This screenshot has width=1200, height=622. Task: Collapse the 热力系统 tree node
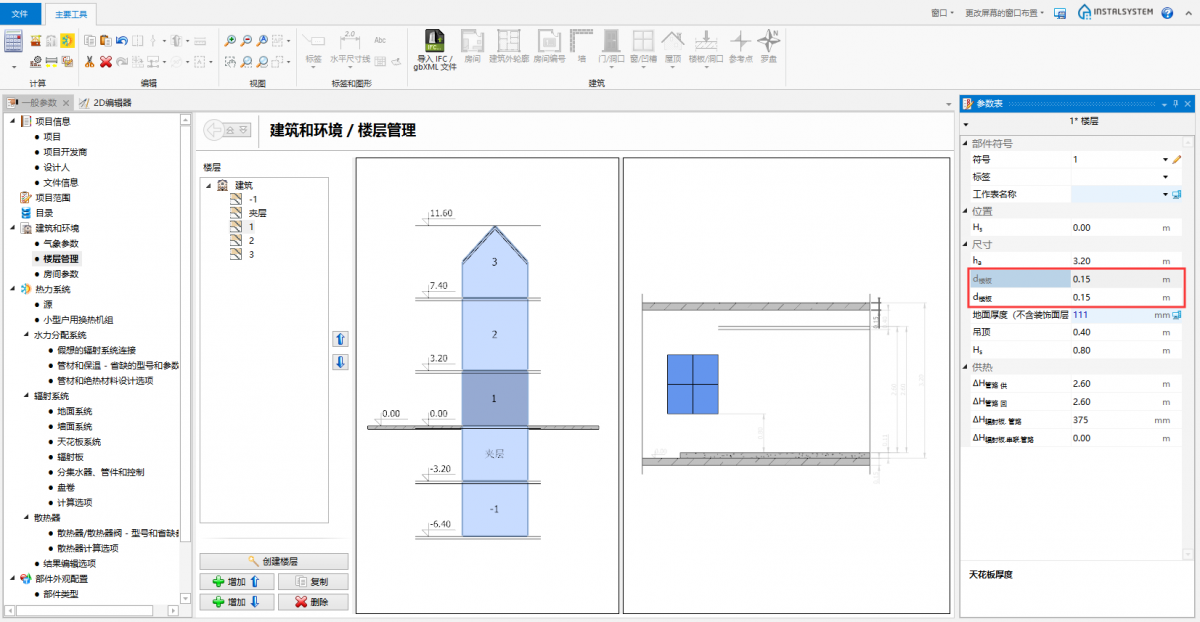pyautogui.click(x=13, y=289)
